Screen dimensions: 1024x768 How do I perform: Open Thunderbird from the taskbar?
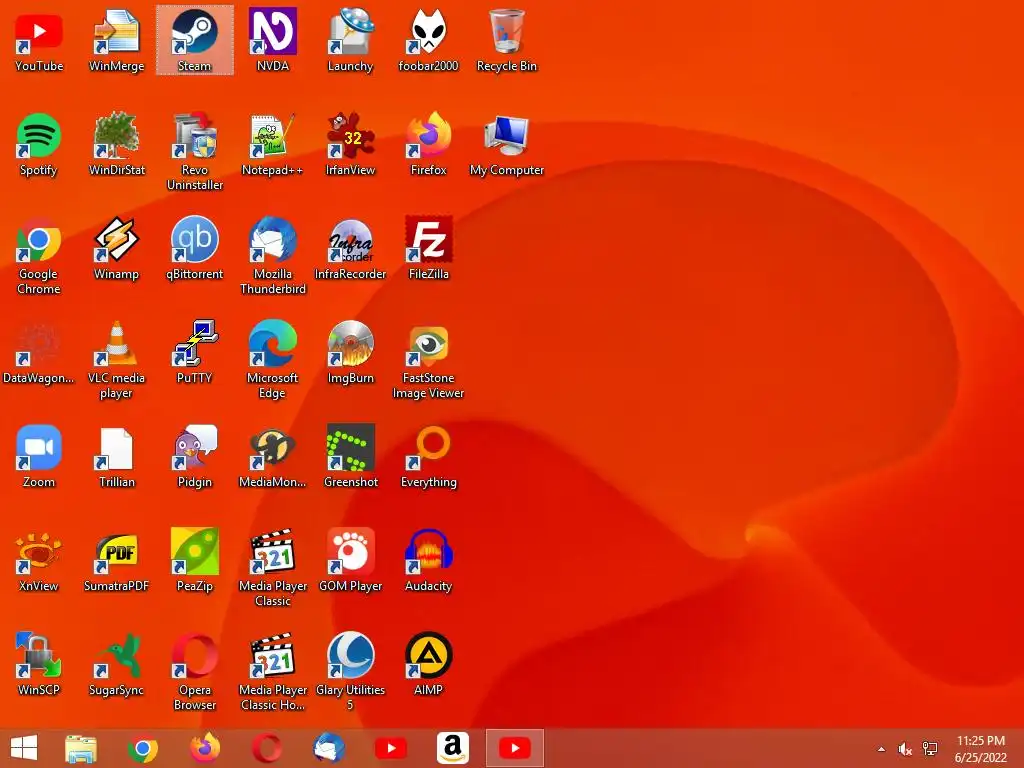329,748
